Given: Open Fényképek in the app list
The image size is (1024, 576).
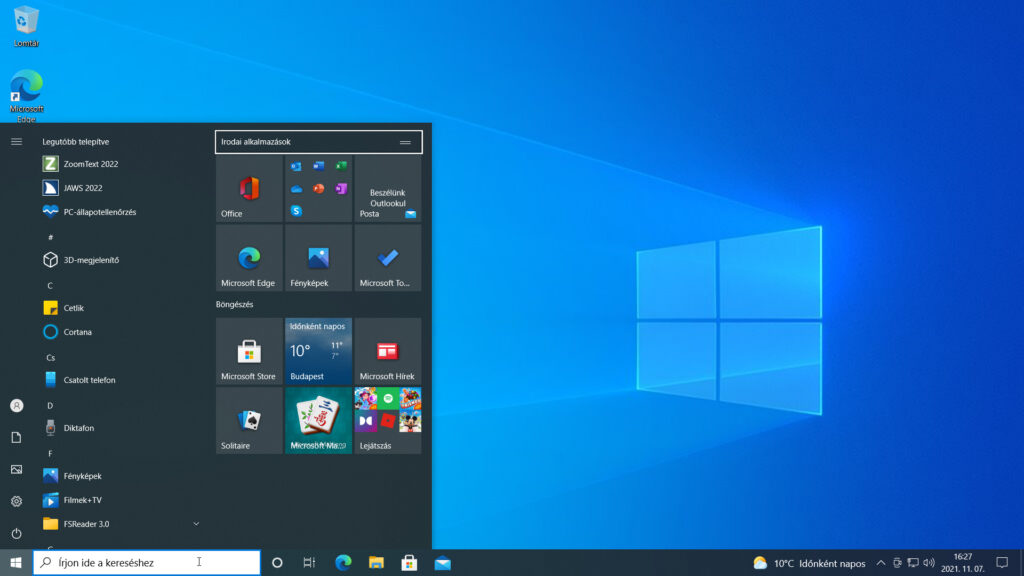Looking at the screenshot, I should pyautogui.click(x=121, y=476).
